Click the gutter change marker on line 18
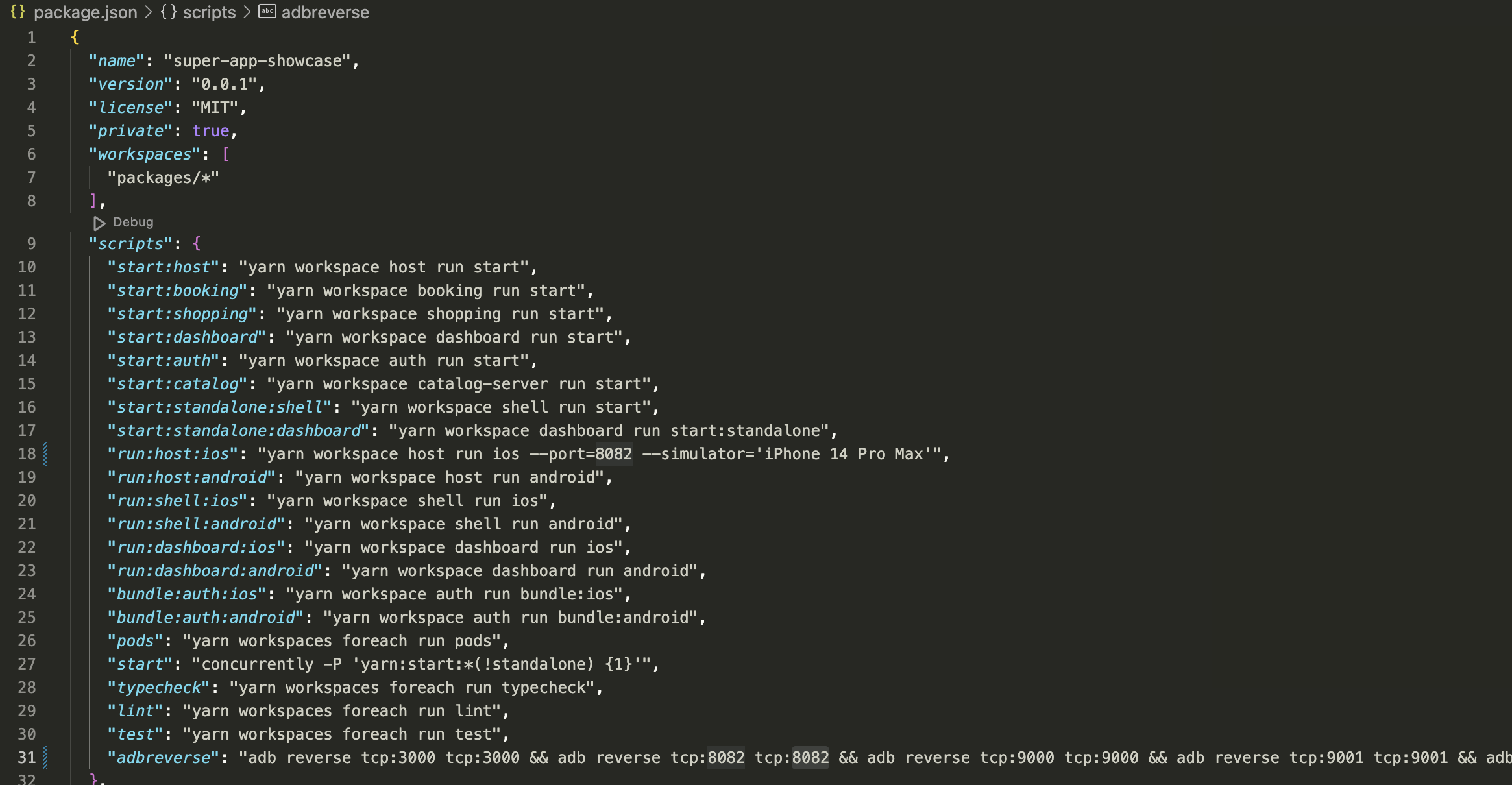1512x785 pixels. [44, 453]
